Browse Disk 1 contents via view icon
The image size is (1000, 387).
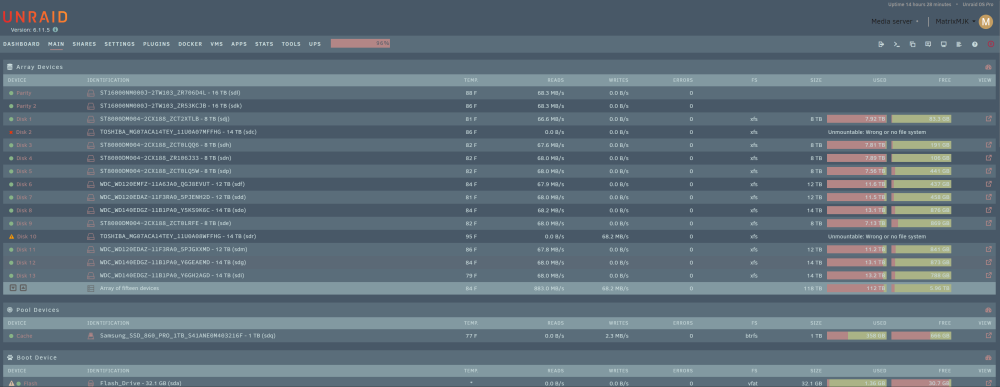click(x=989, y=119)
